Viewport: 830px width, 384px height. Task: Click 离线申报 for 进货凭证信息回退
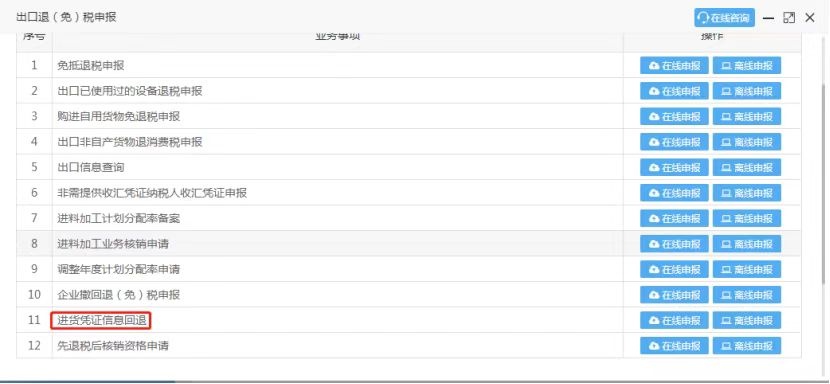tap(746, 320)
